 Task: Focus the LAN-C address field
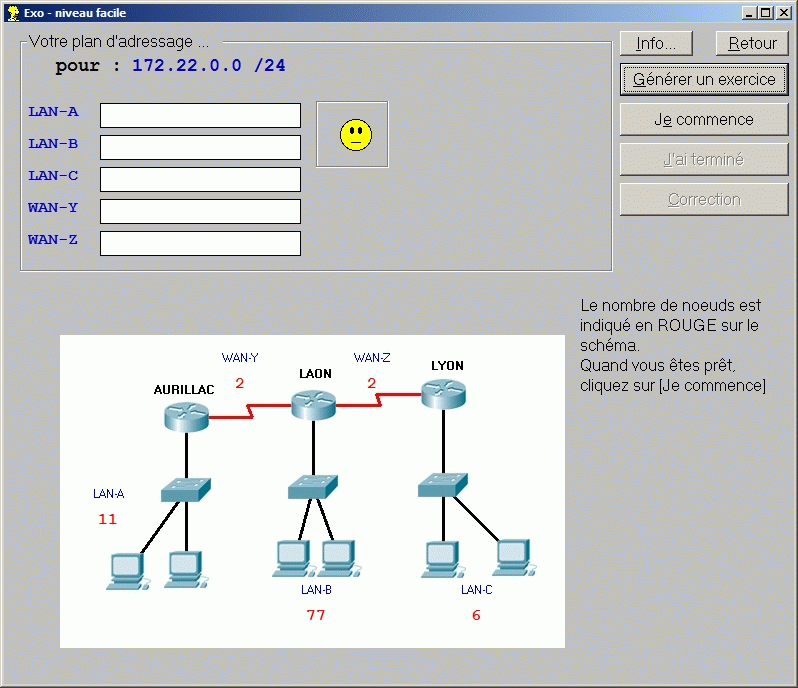pyautogui.click(x=201, y=180)
